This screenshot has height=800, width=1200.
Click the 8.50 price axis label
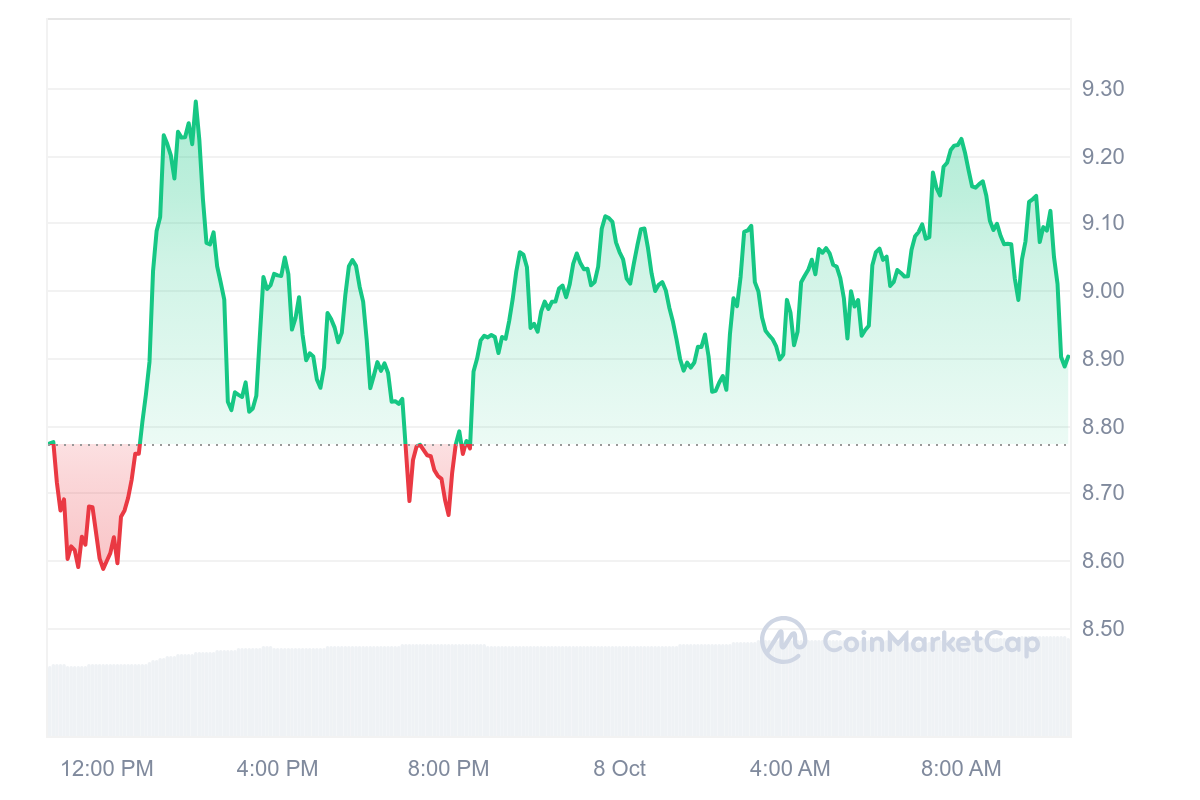(x=1103, y=629)
